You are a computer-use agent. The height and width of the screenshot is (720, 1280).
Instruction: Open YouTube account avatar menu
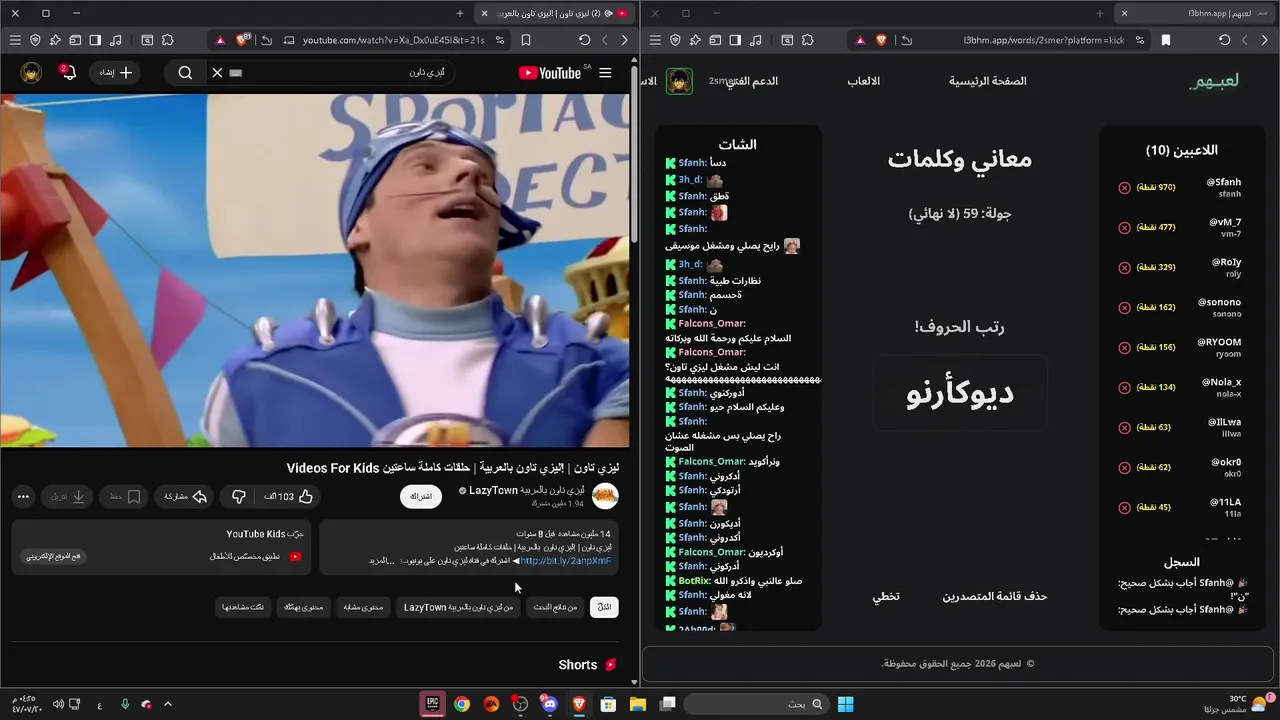31,73
